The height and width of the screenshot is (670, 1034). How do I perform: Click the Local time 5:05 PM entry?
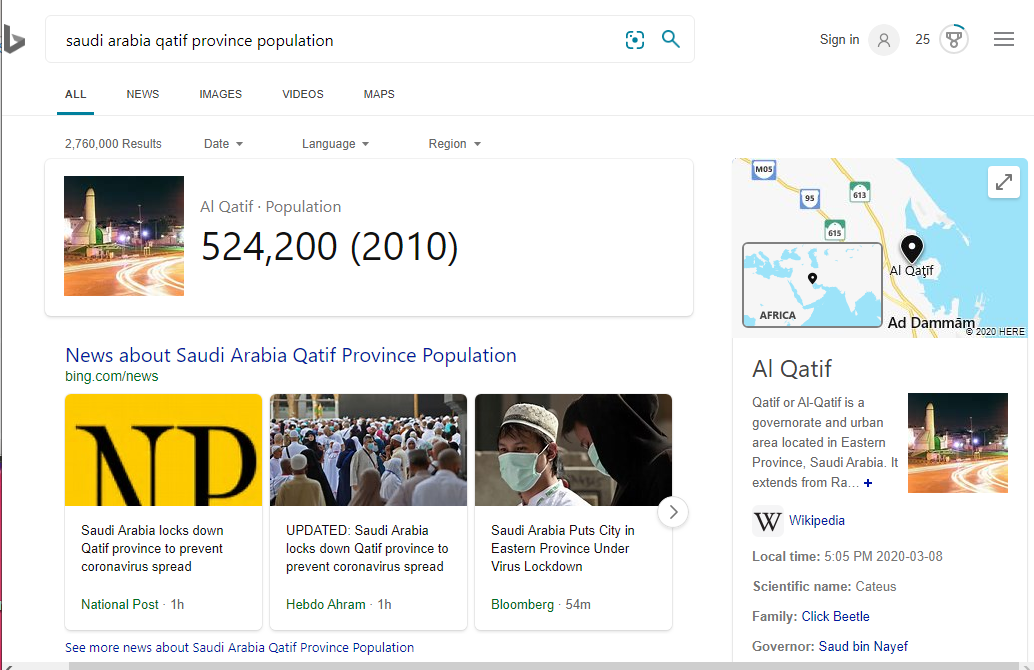tap(847, 557)
